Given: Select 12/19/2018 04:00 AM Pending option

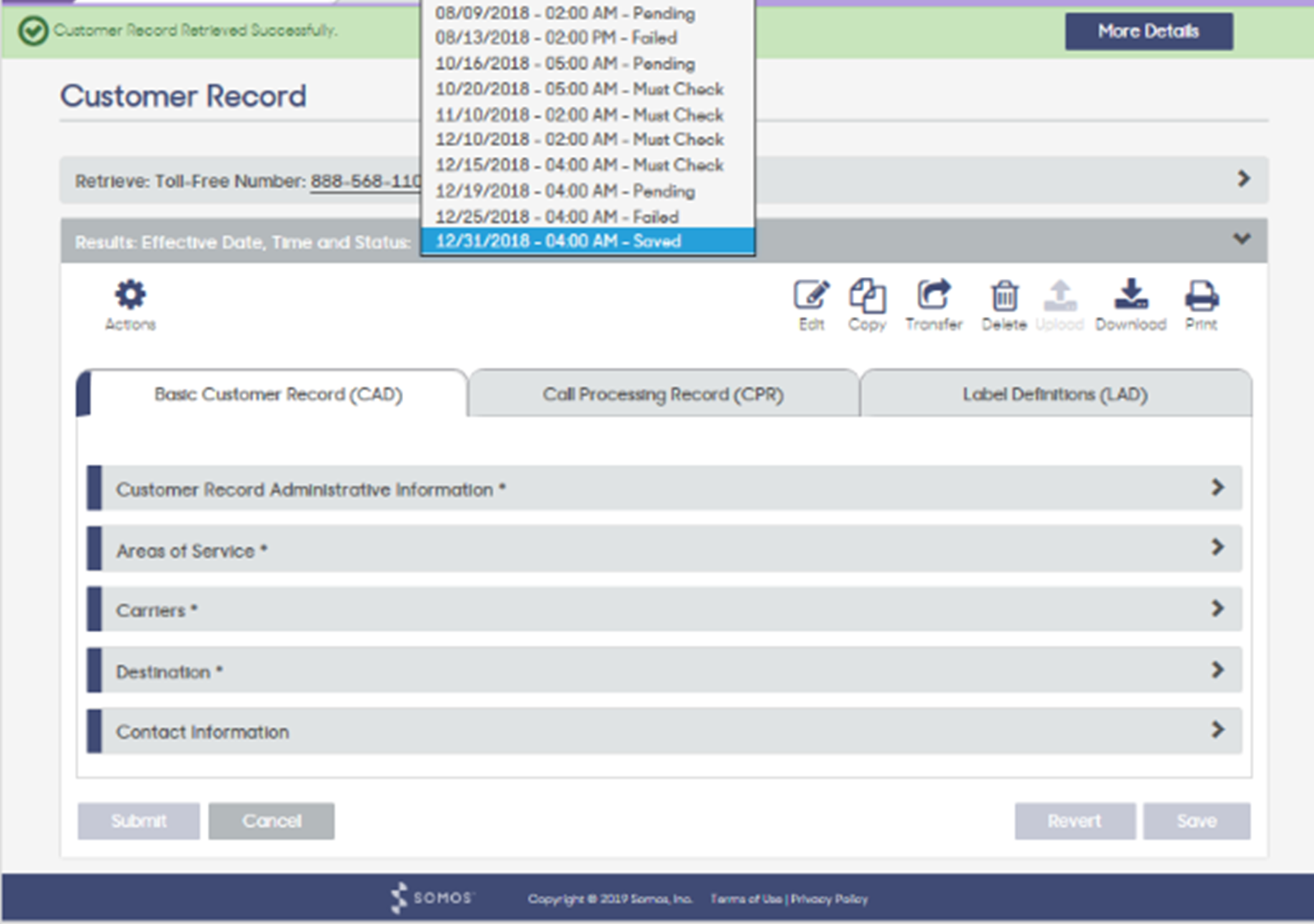Looking at the screenshot, I should pos(588,191).
